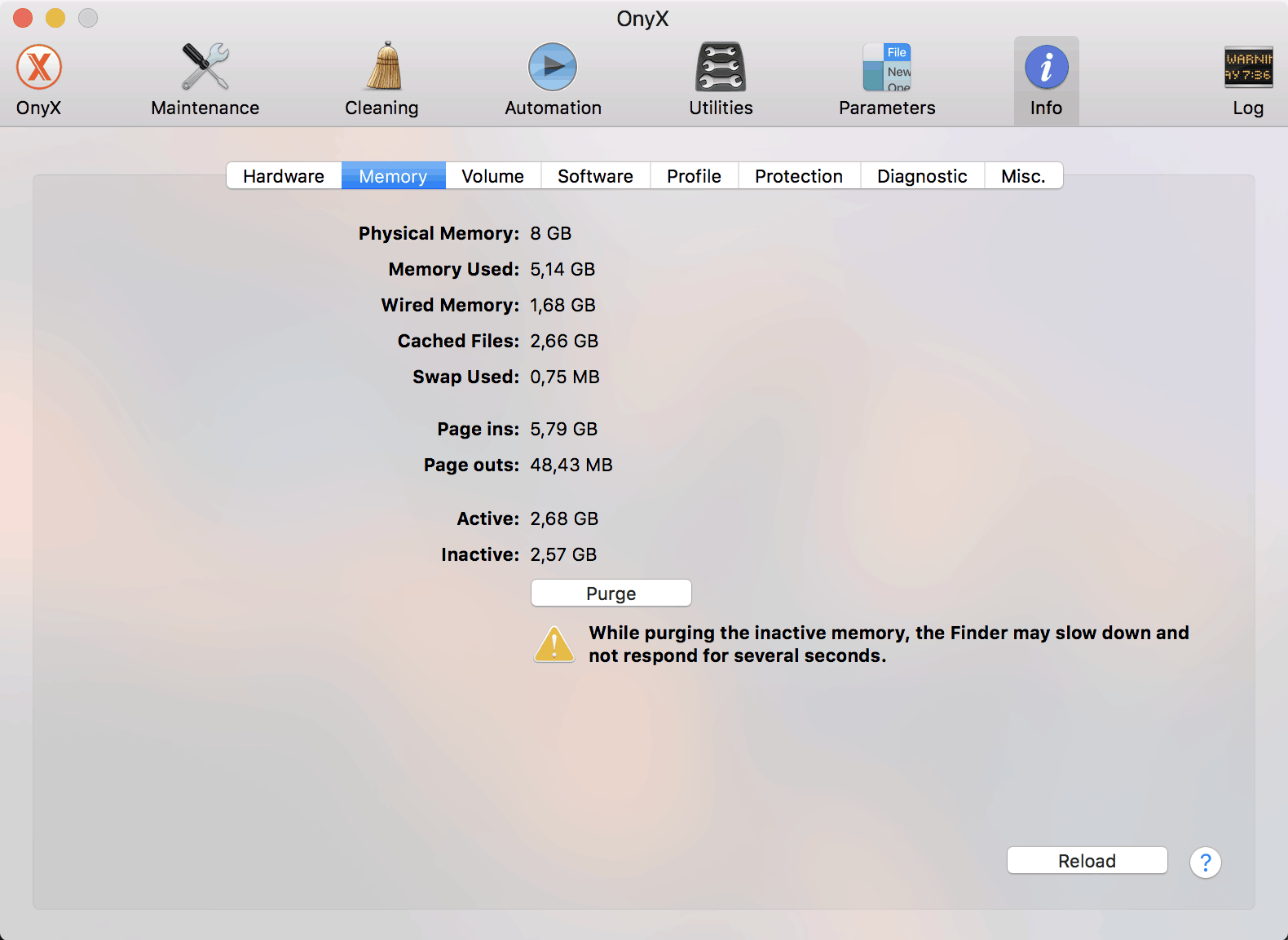Open the Automation play icon
This screenshot has width=1288, height=940.
(553, 68)
